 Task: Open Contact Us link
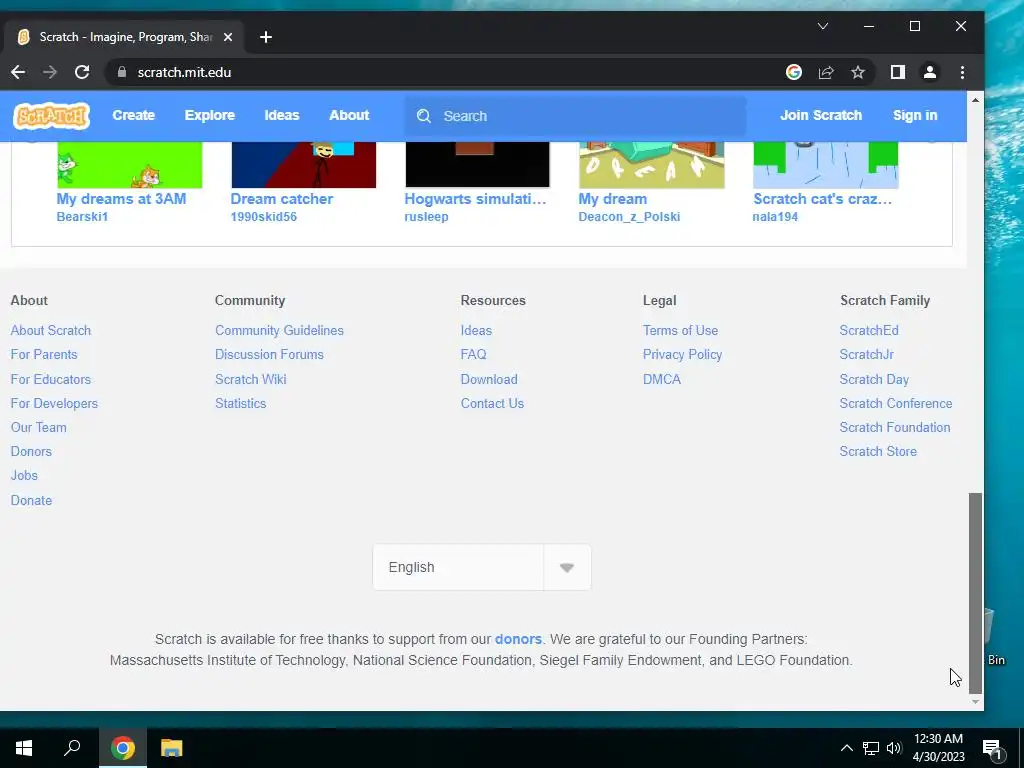pos(492,404)
